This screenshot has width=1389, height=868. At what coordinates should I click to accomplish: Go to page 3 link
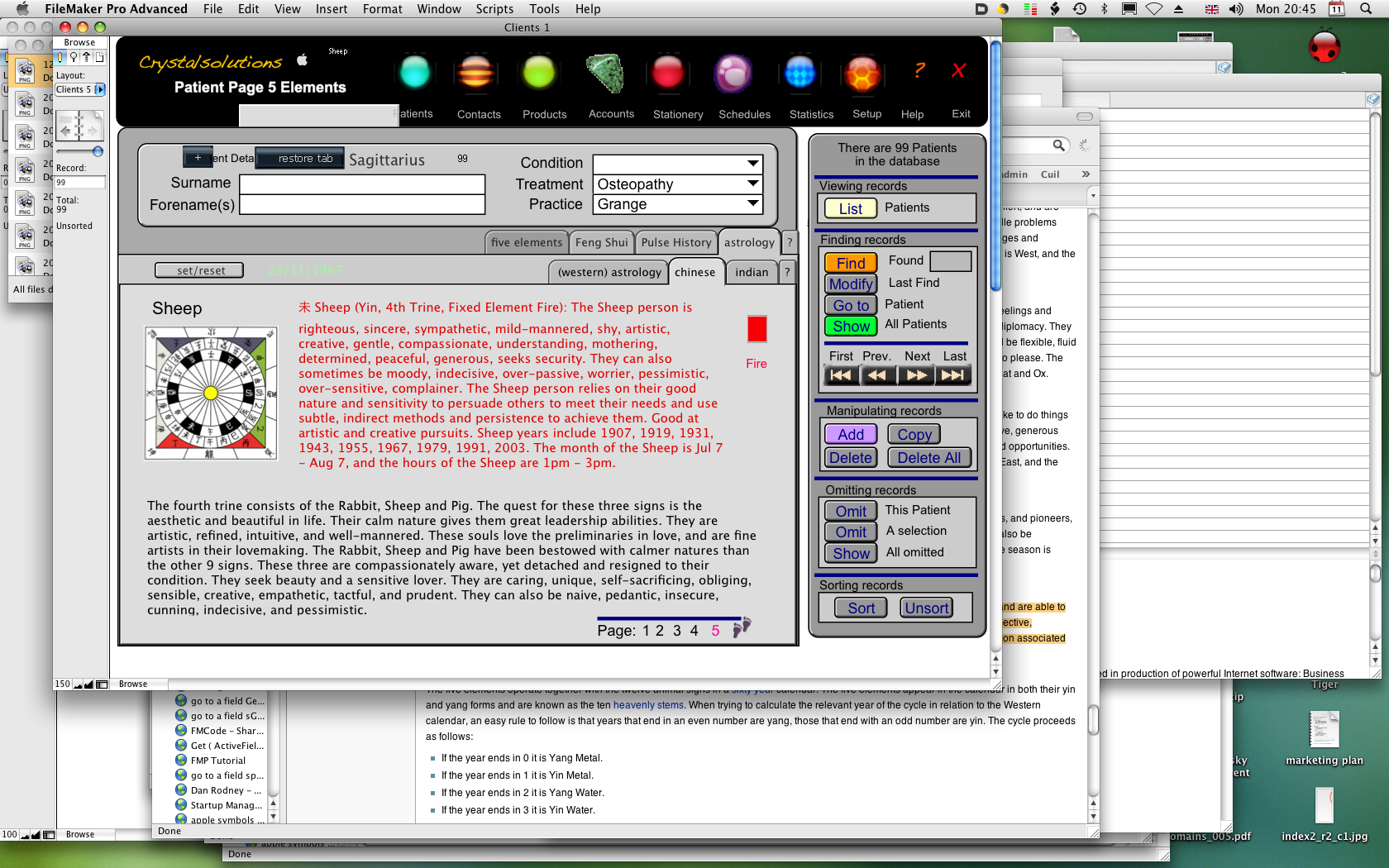pyautogui.click(x=676, y=631)
